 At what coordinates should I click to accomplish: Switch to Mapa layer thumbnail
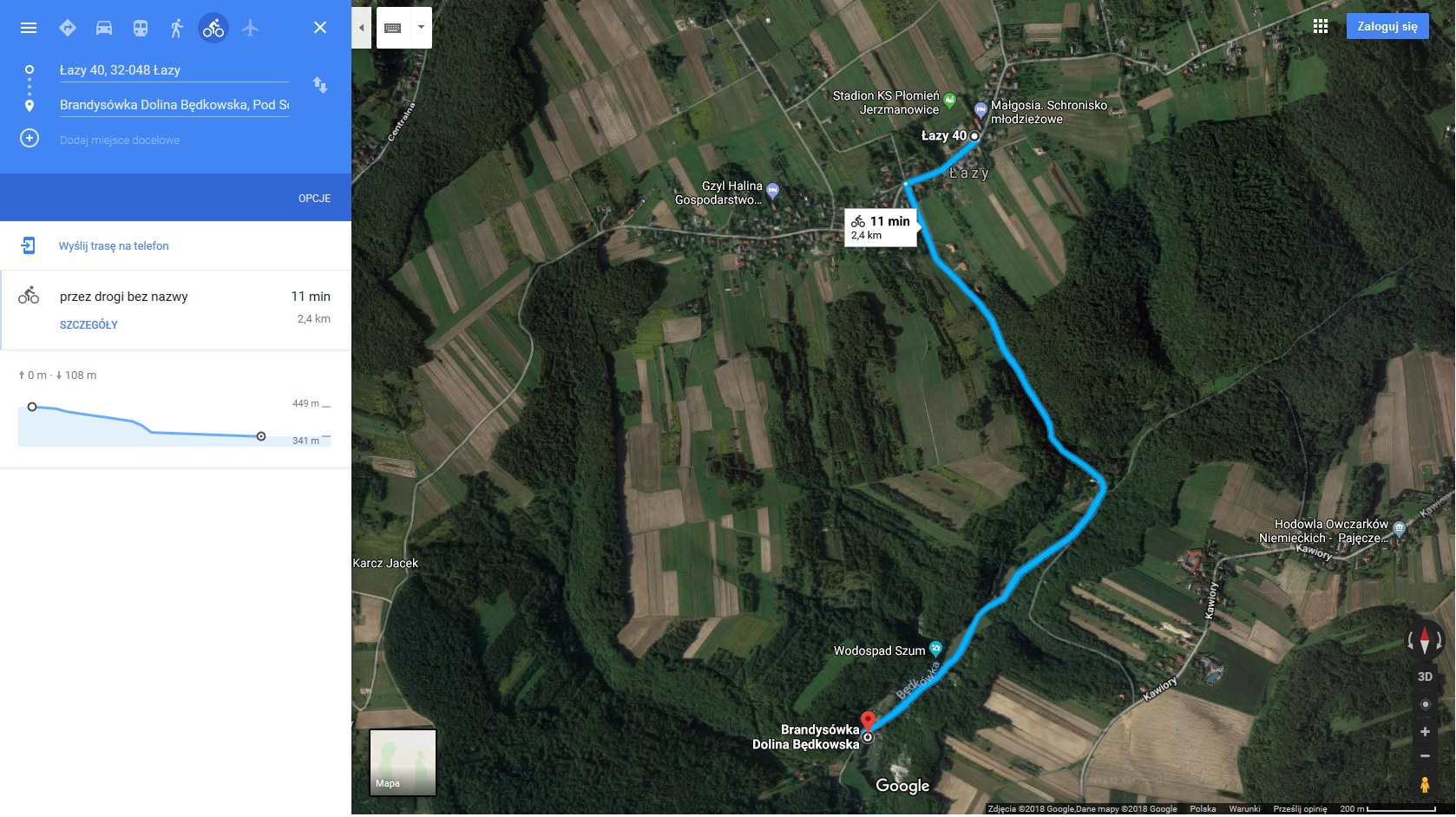403,762
